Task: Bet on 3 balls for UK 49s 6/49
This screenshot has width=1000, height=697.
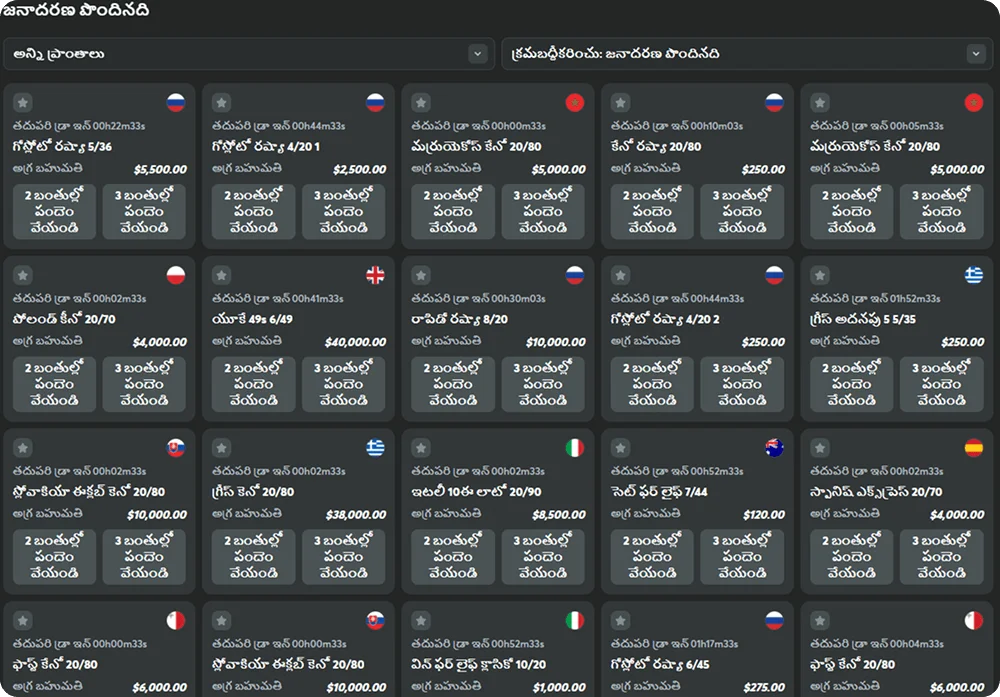Action: [x=344, y=385]
